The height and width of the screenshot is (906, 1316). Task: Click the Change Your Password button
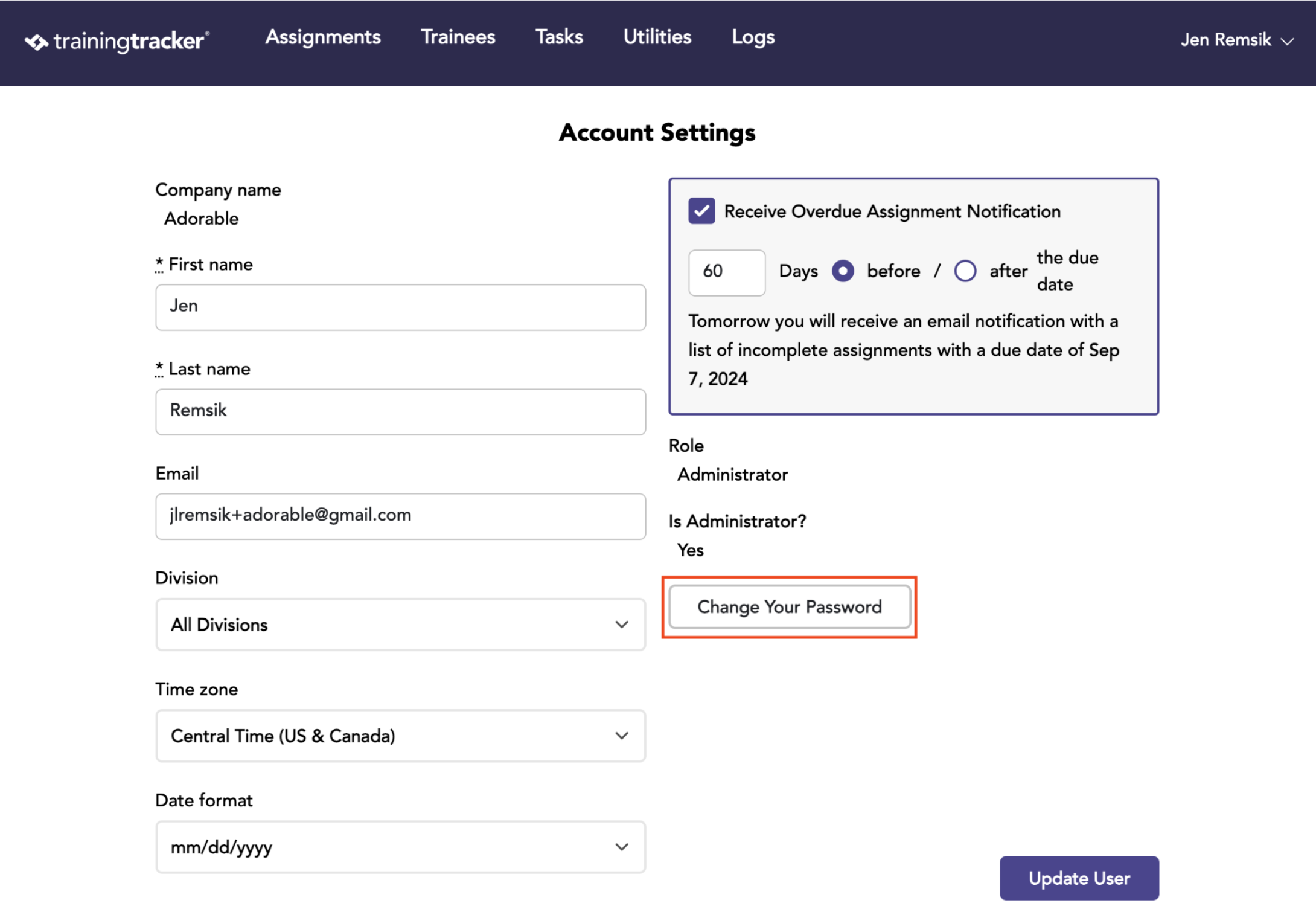790,607
